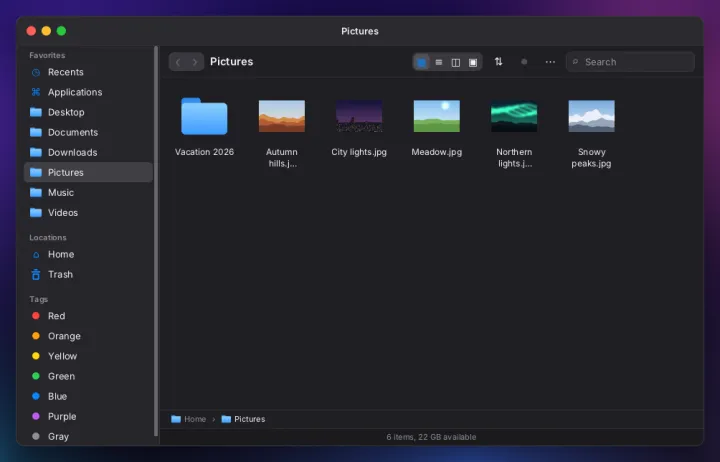Select Documents in the sidebar
Screen dimensions: 720x462
88,132
